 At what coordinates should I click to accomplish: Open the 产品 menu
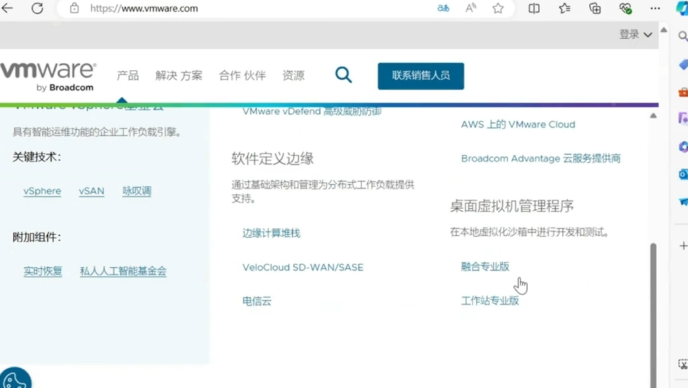click(x=128, y=75)
